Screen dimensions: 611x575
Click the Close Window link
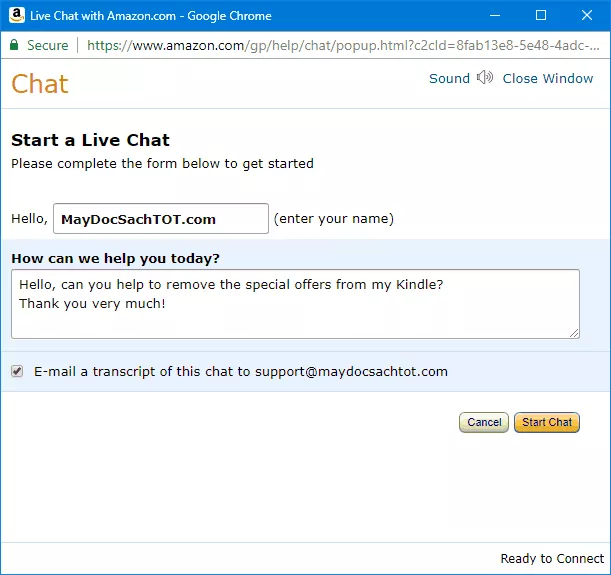(x=547, y=78)
